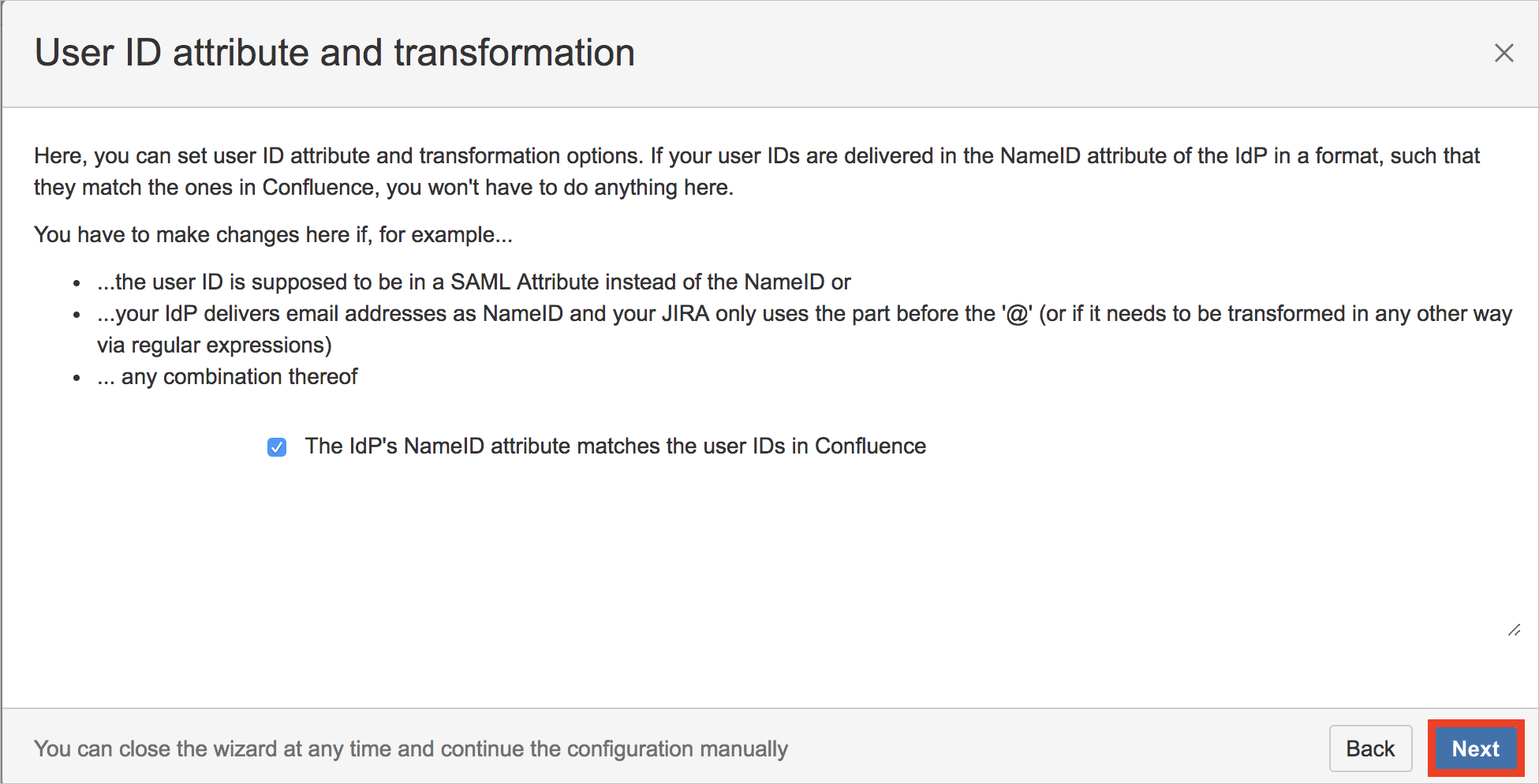Click the "via regular expressions)" line
The width and height of the screenshot is (1539, 784).
tap(215, 345)
